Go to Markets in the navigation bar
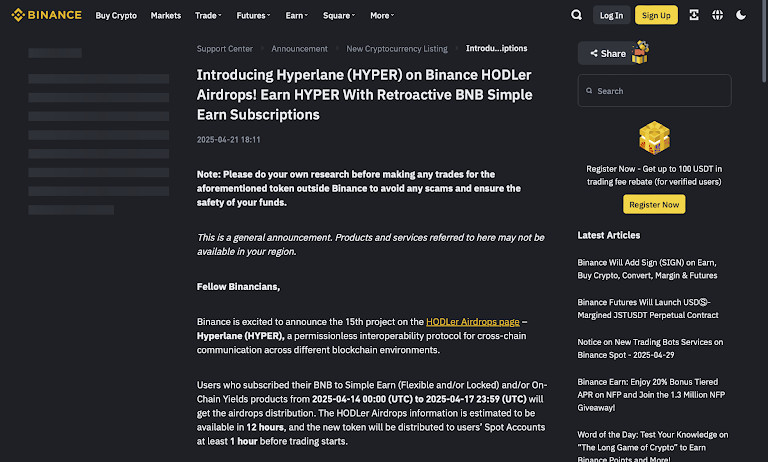This screenshot has width=768, height=462. tap(166, 15)
